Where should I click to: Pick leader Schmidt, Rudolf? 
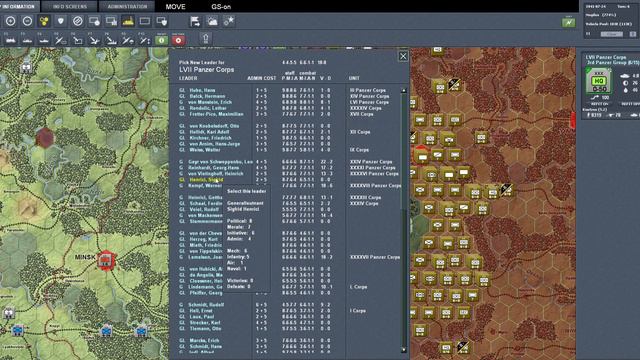click(206, 305)
